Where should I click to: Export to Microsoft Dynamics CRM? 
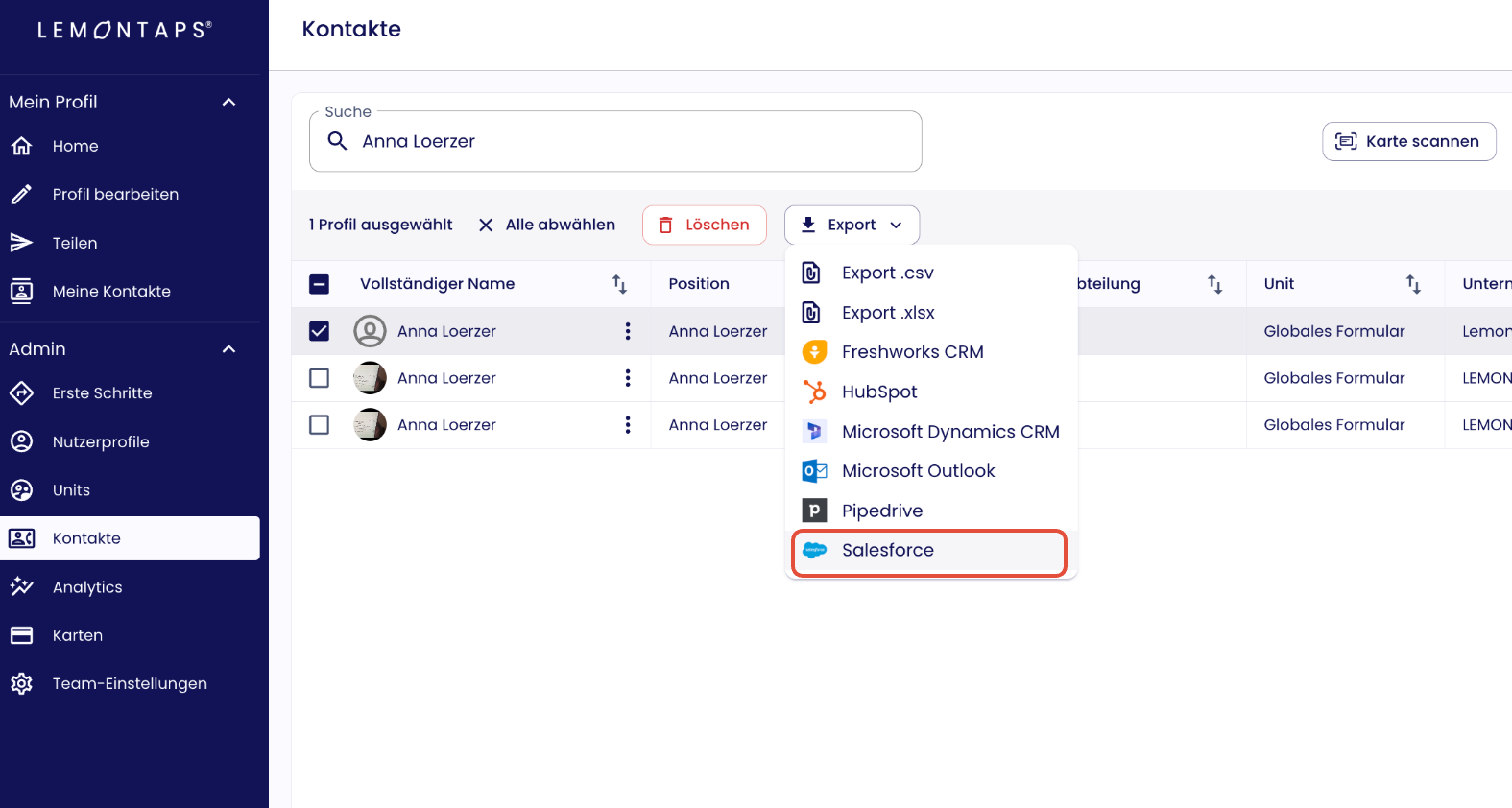[x=931, y=432]
